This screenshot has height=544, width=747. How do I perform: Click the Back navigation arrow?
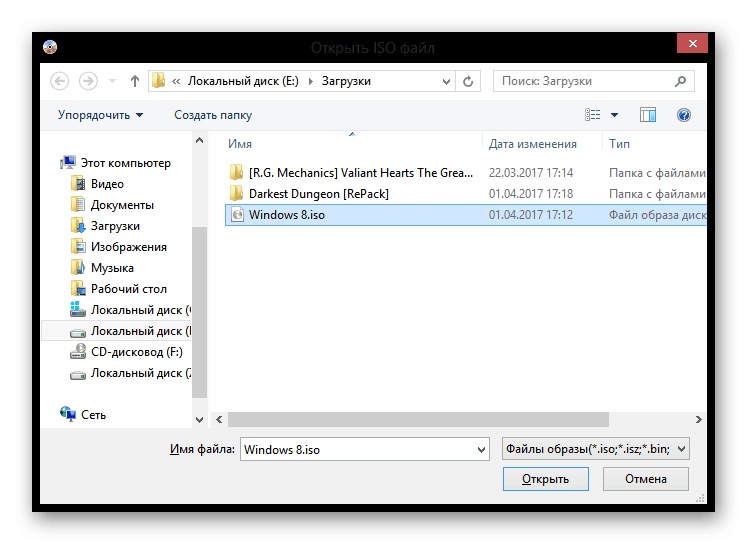pos(59,81)
